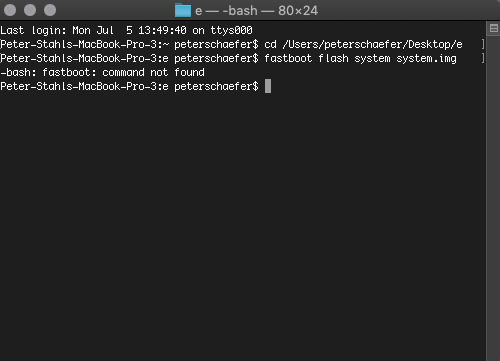Click the "/Users/peterschaefer/Desktop/e" path text

coord(372,45)
